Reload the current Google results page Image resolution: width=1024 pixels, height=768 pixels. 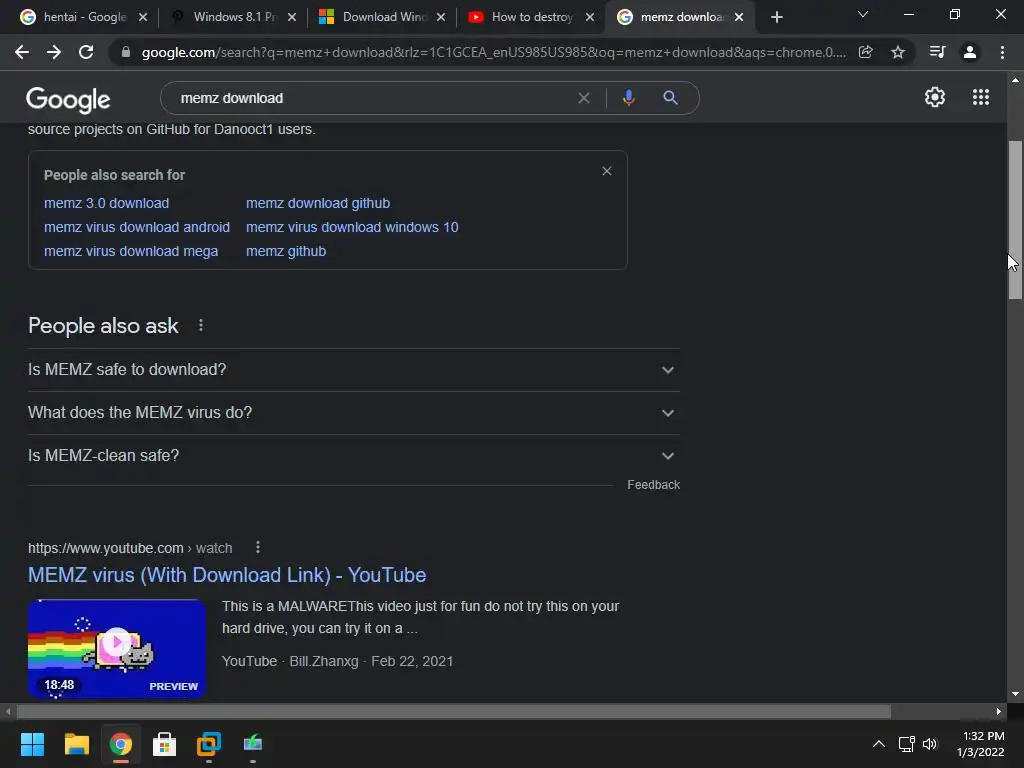click(86, 52)
